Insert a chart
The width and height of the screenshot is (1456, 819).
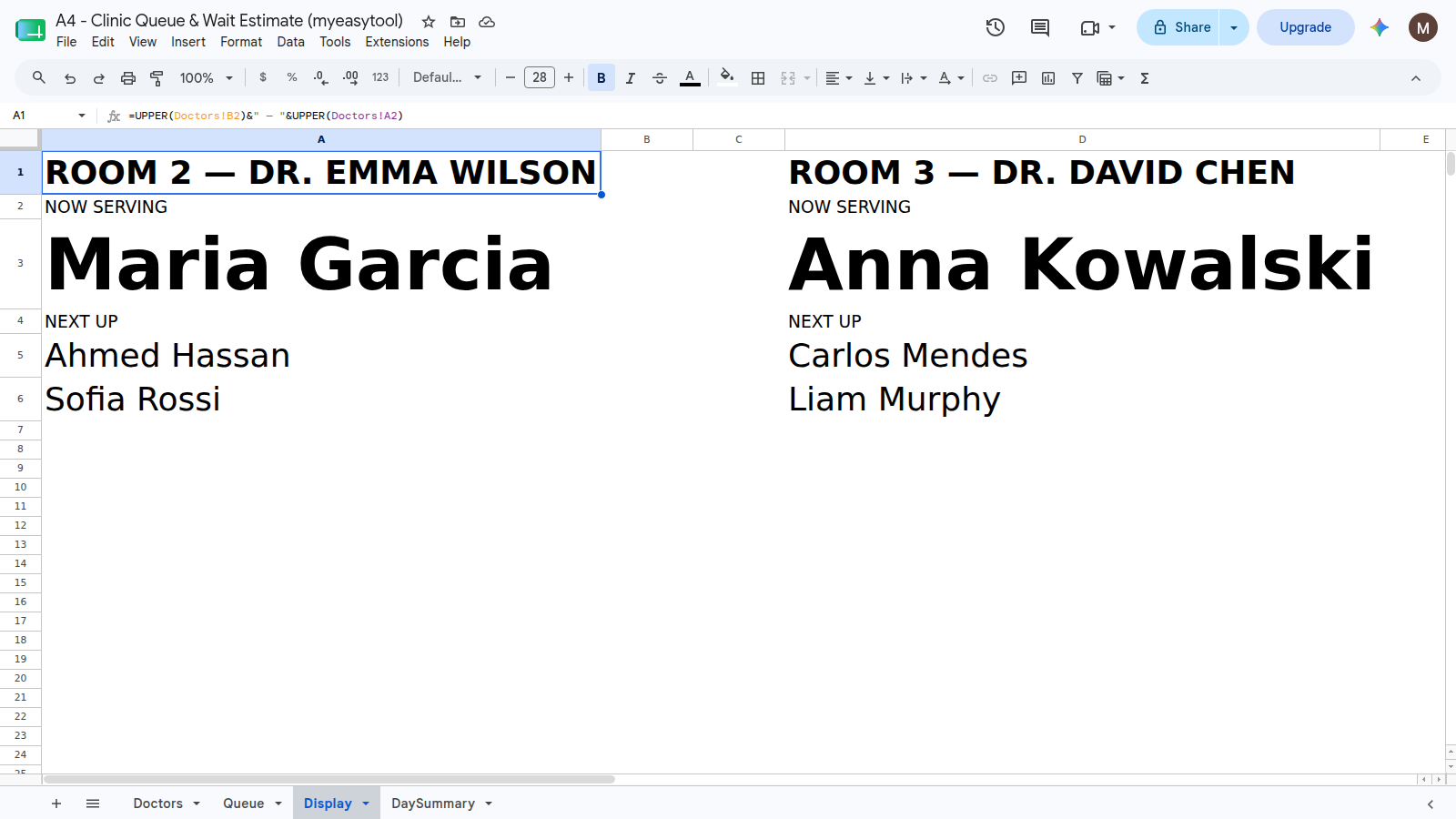1048,78
